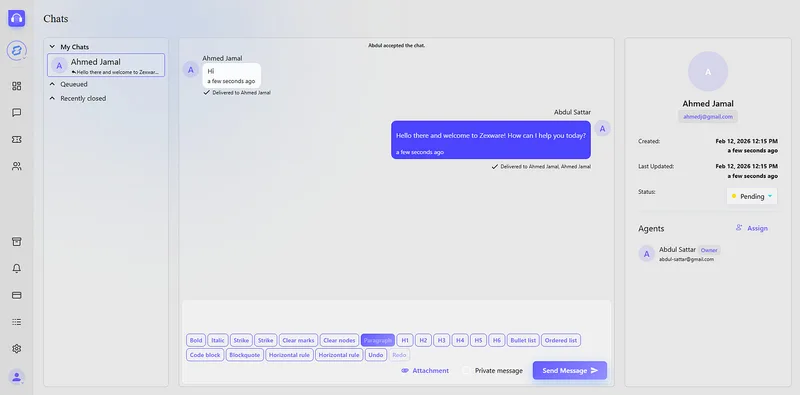
Task: Select Paragraph format
Action: coord(378,340)
